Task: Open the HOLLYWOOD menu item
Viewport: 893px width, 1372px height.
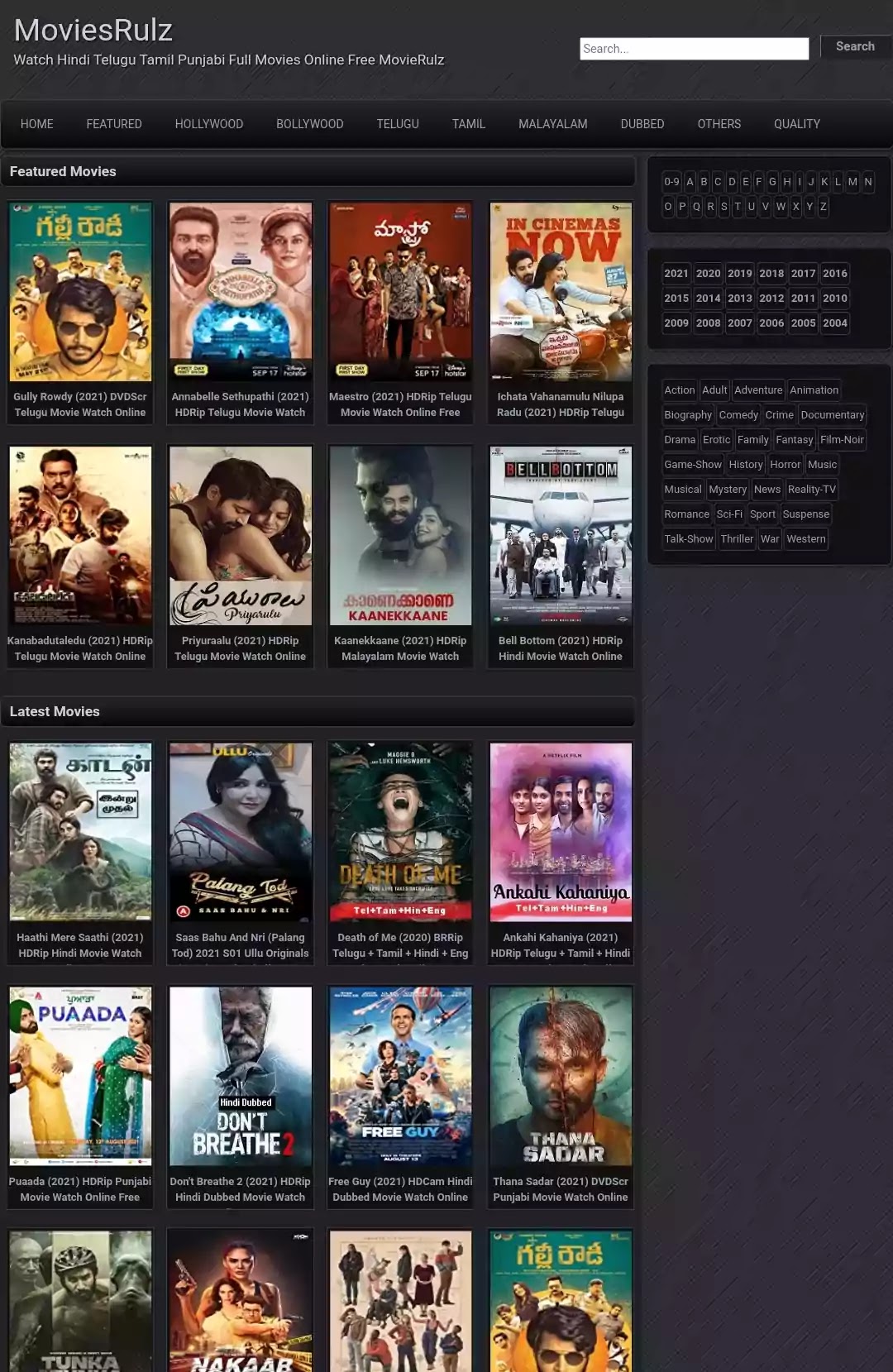Action: (209, 124)
